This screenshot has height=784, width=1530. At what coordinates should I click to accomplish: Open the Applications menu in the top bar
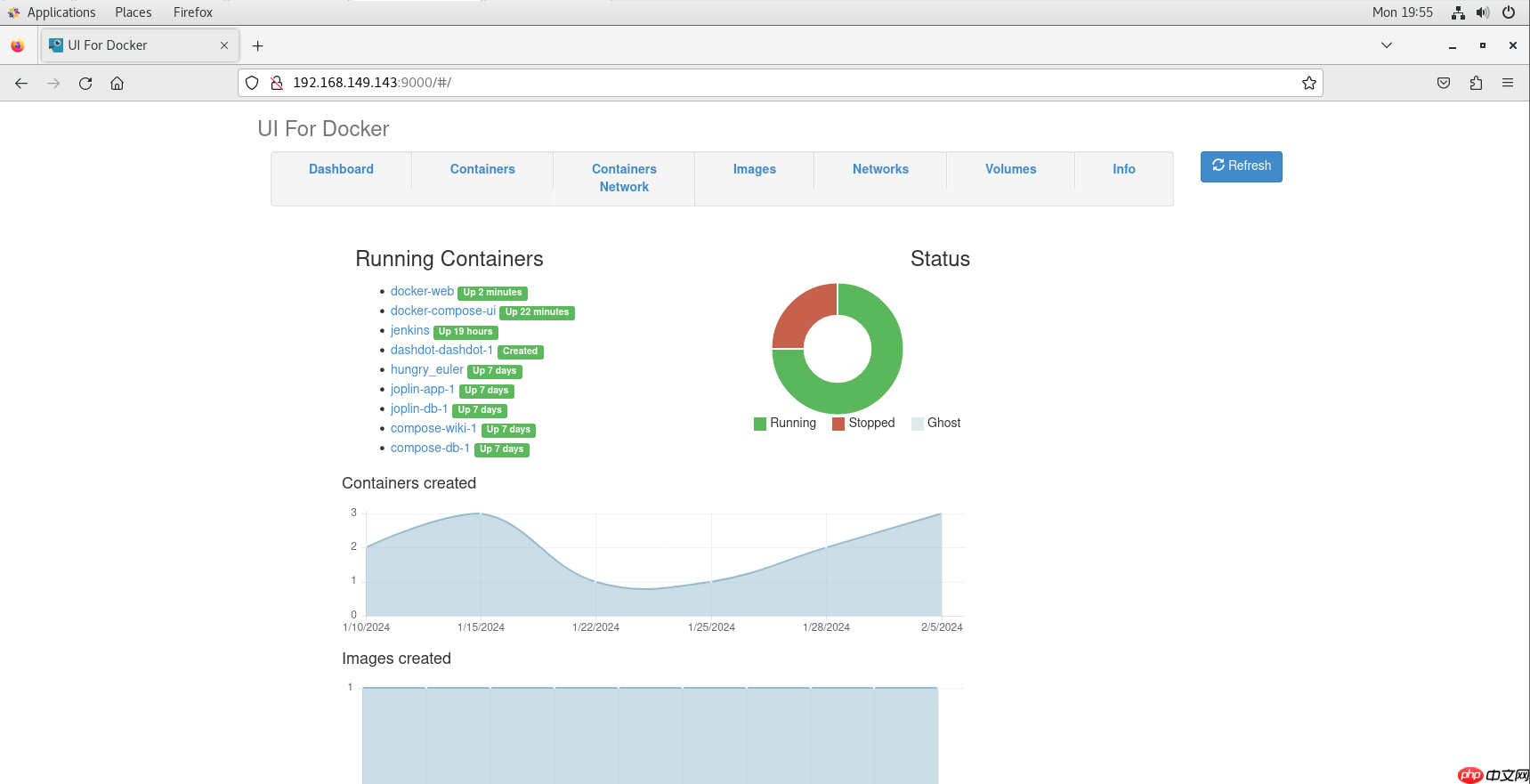point(61,12)
